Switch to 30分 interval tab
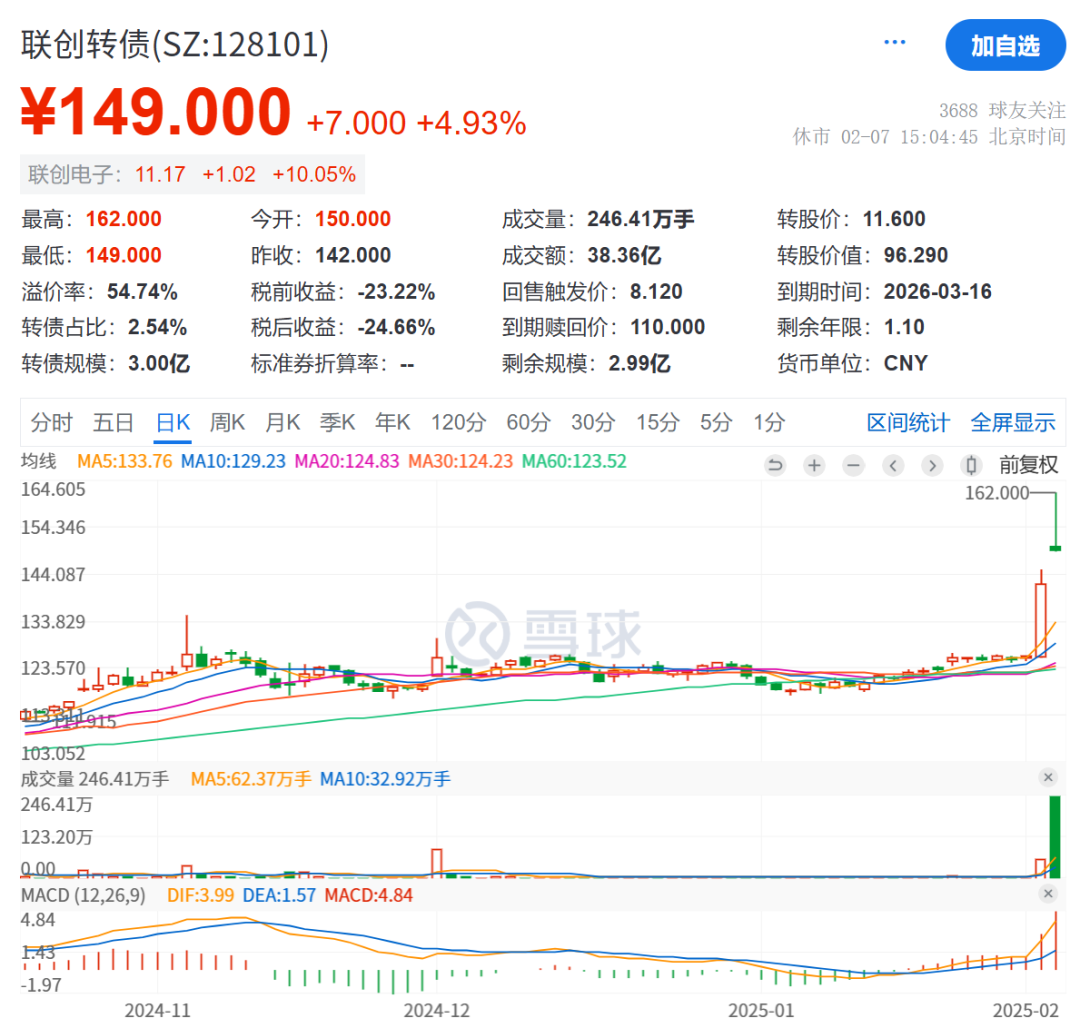This screenshot has width=1080, height=1028. [593, 422]
